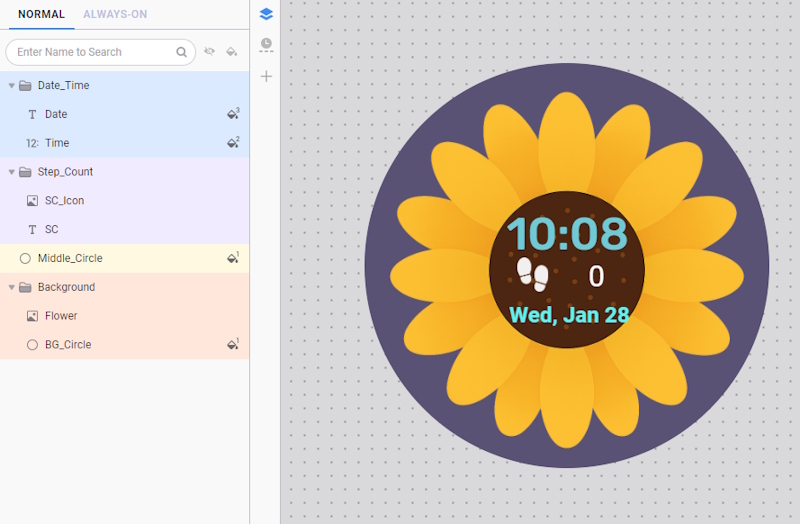Click the 10:08 time on the watch face
This screenshot has width=800, height=524.
tap(566, 234)
